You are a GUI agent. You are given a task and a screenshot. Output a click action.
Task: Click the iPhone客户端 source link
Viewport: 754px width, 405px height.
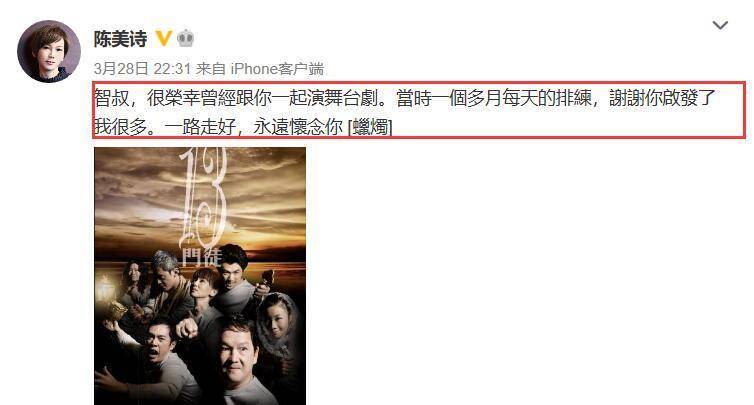[x=277, y=69]
